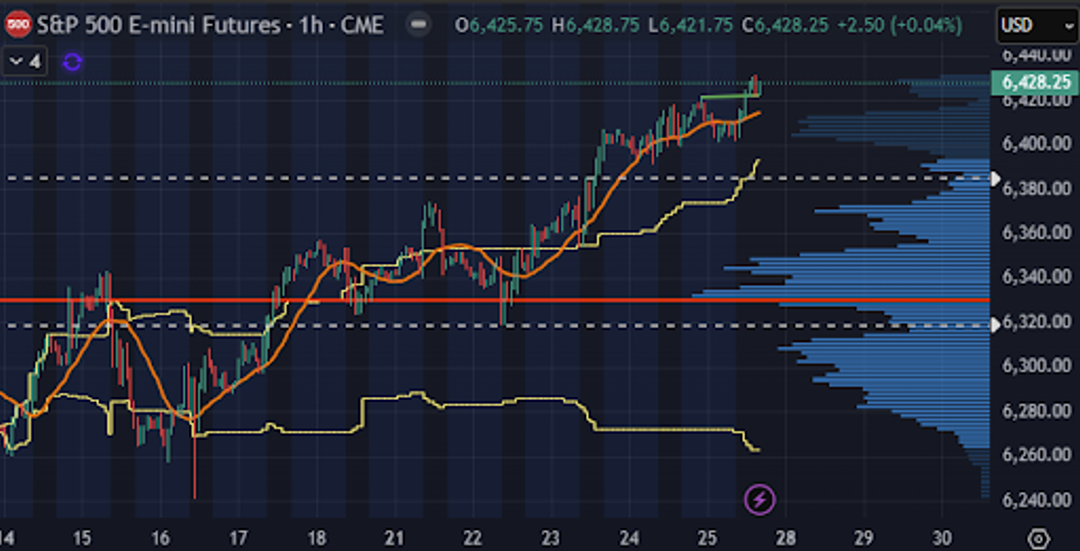1080x551 pixels.
Task: Click date axis label 15
Action: [x=81, y=538]
